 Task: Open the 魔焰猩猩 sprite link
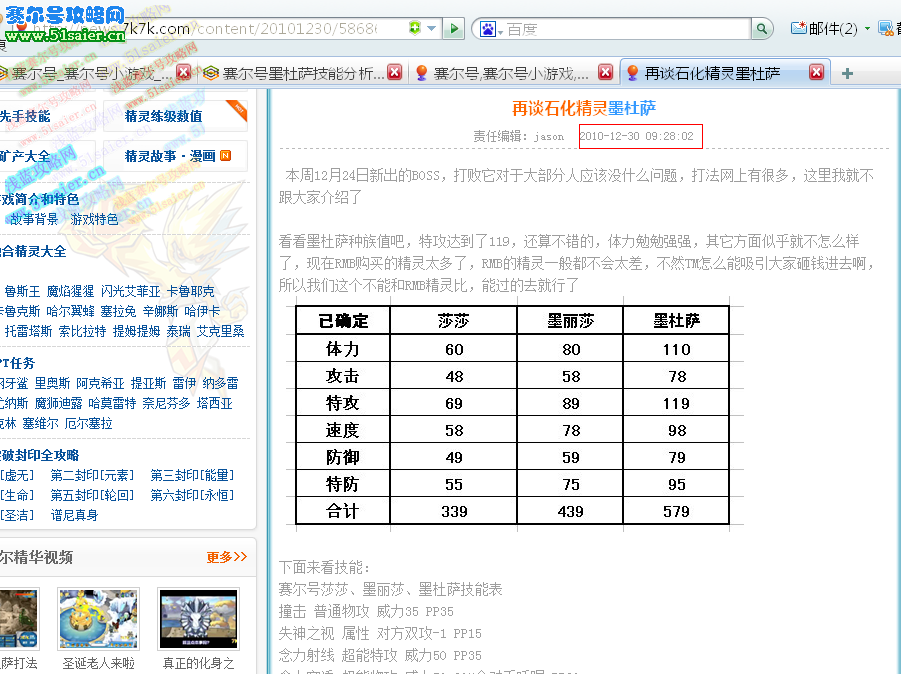[x=70, y=291]
